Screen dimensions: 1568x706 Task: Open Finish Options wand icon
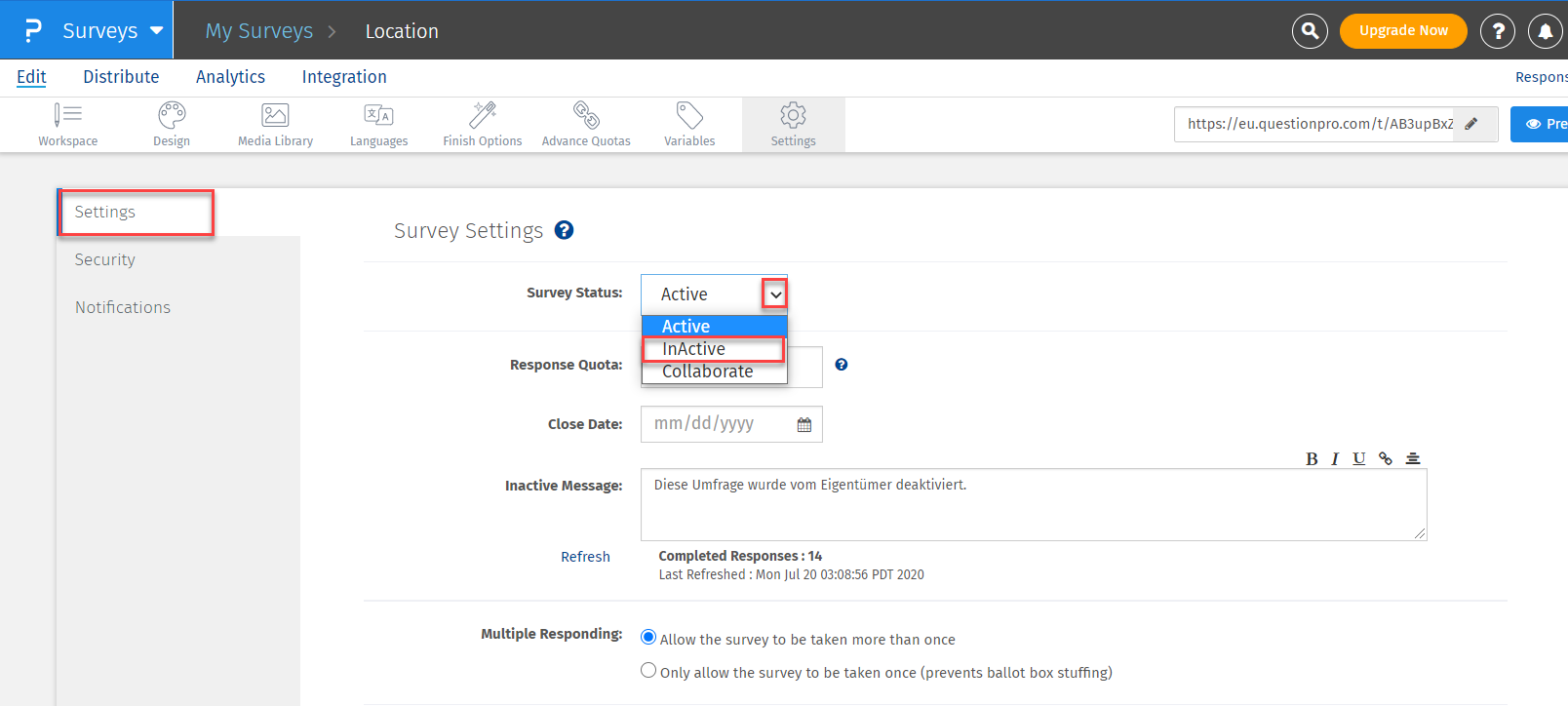(x=483, y=116)
